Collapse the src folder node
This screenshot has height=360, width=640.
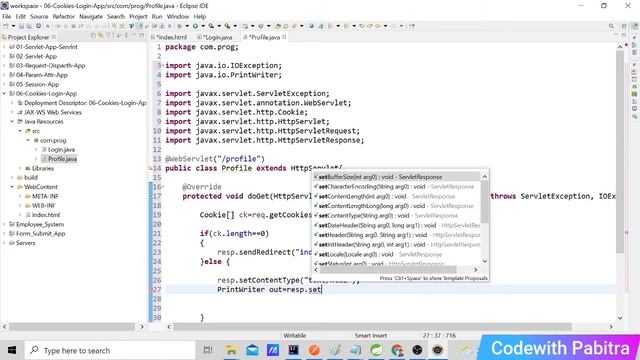click(x=20, y=131)
